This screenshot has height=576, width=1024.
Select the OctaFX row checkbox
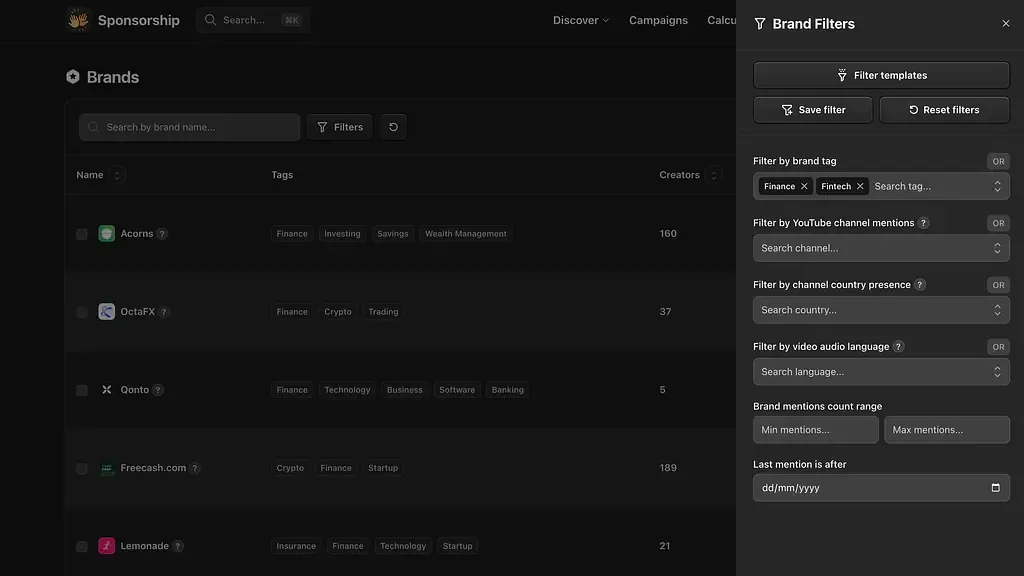tap(82, 312)
